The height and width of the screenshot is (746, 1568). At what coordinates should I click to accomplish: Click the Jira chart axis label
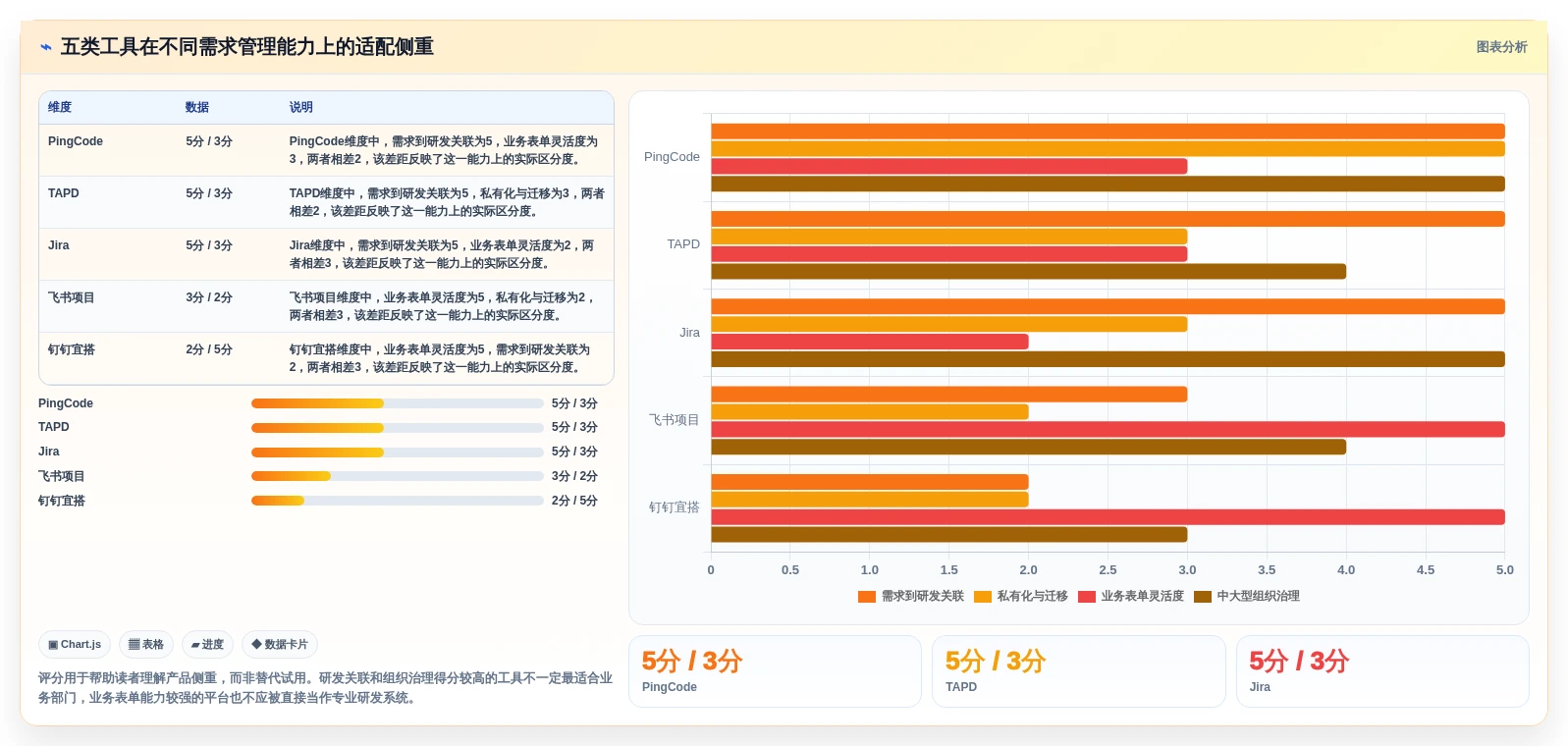tap(689, 333)
